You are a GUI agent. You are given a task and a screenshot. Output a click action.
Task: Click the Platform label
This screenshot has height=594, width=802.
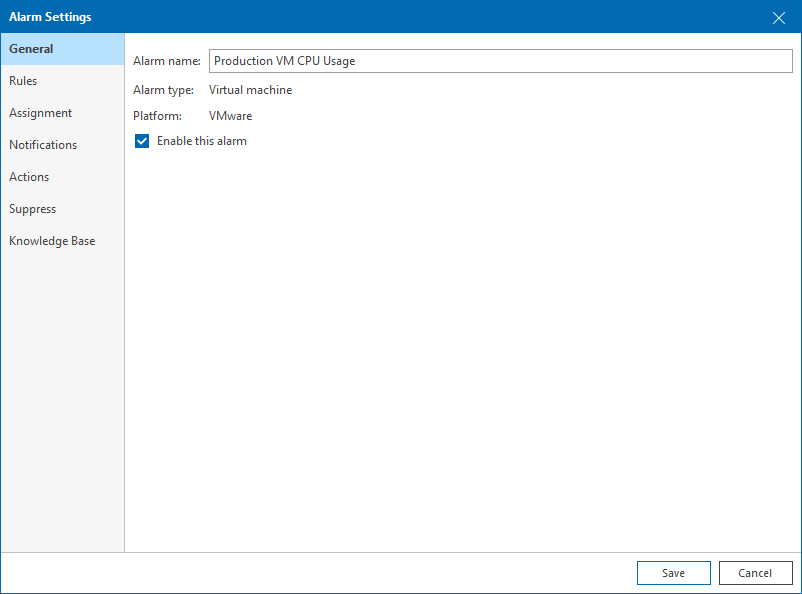tap(158, 116)
